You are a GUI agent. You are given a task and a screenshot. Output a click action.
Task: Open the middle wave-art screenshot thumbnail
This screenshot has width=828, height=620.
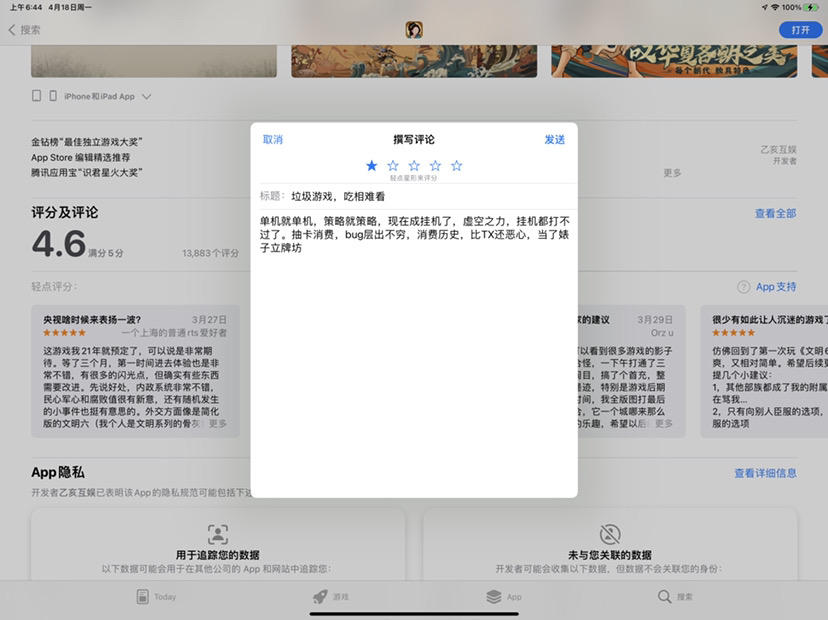pyautogui.click(x=414, y=61)
